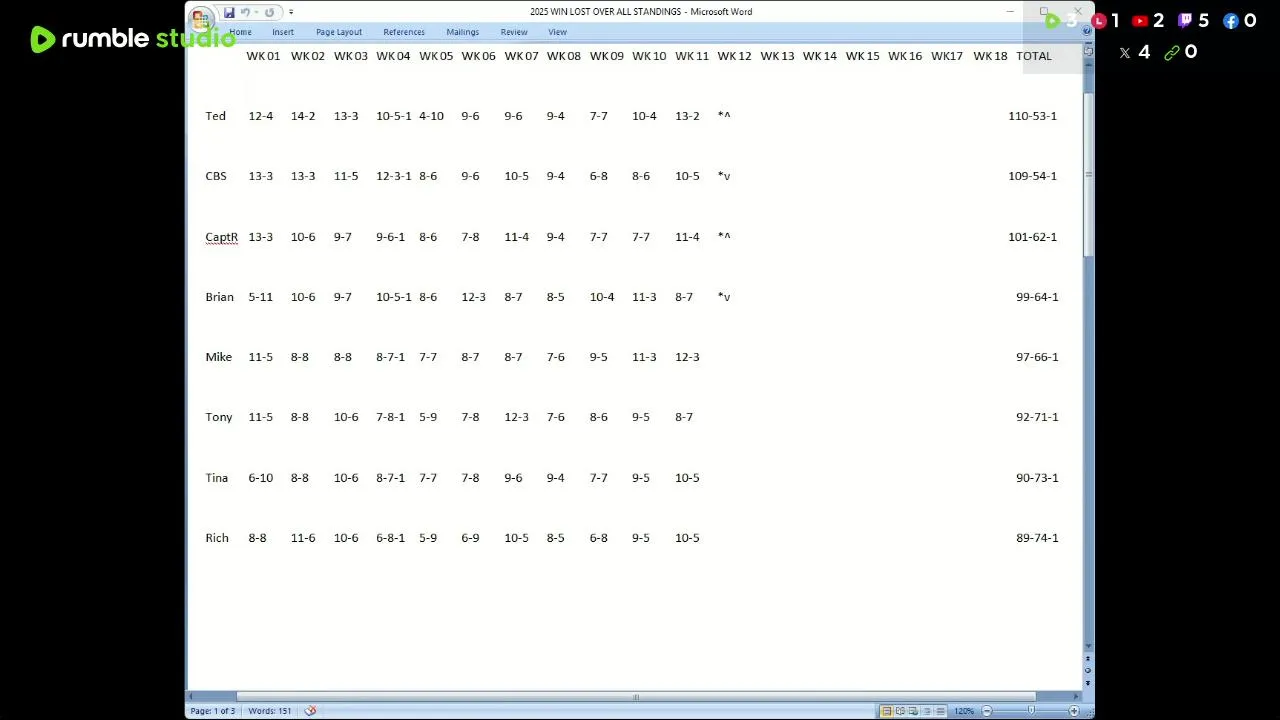Click the horizontal scrollbar thumb
The width and height of the screenshot is (1280, 720).
636,696
